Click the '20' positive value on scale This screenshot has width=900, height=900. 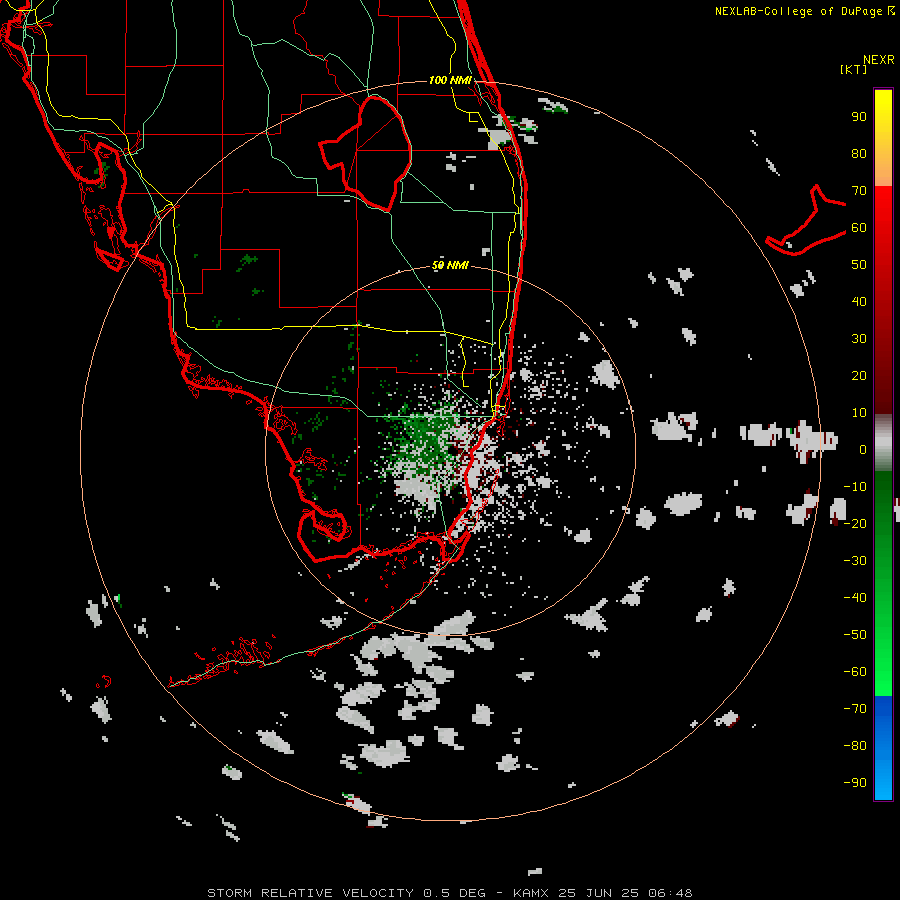(x=859, y=376)
